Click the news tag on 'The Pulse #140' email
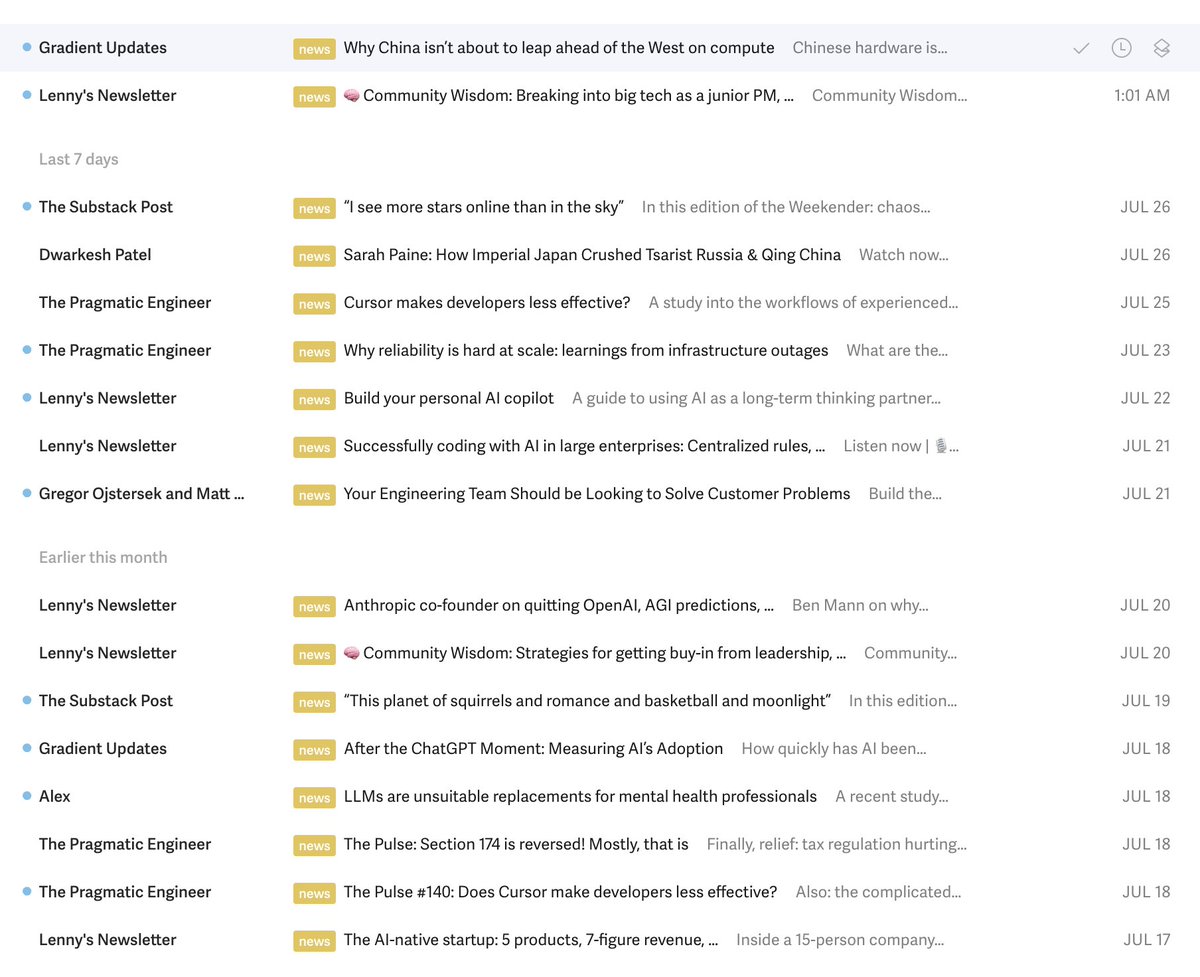The width and height of the screenshot is (1200, 977). (x=314, y=893)
